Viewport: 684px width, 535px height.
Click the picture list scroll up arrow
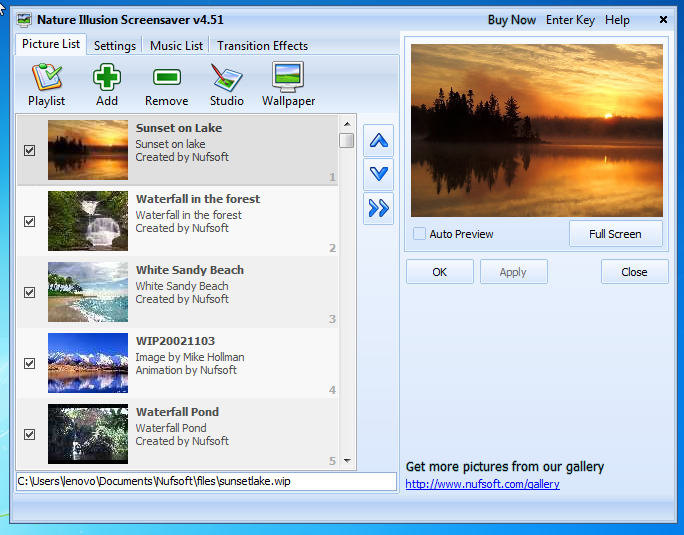pyautogui.click(x=347, y=124)
